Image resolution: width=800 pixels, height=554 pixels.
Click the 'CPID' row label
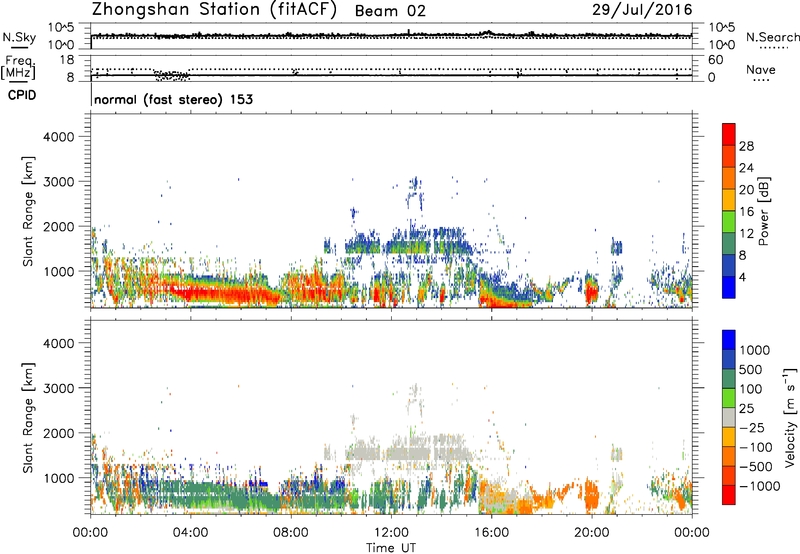click(x=22, y=95)
